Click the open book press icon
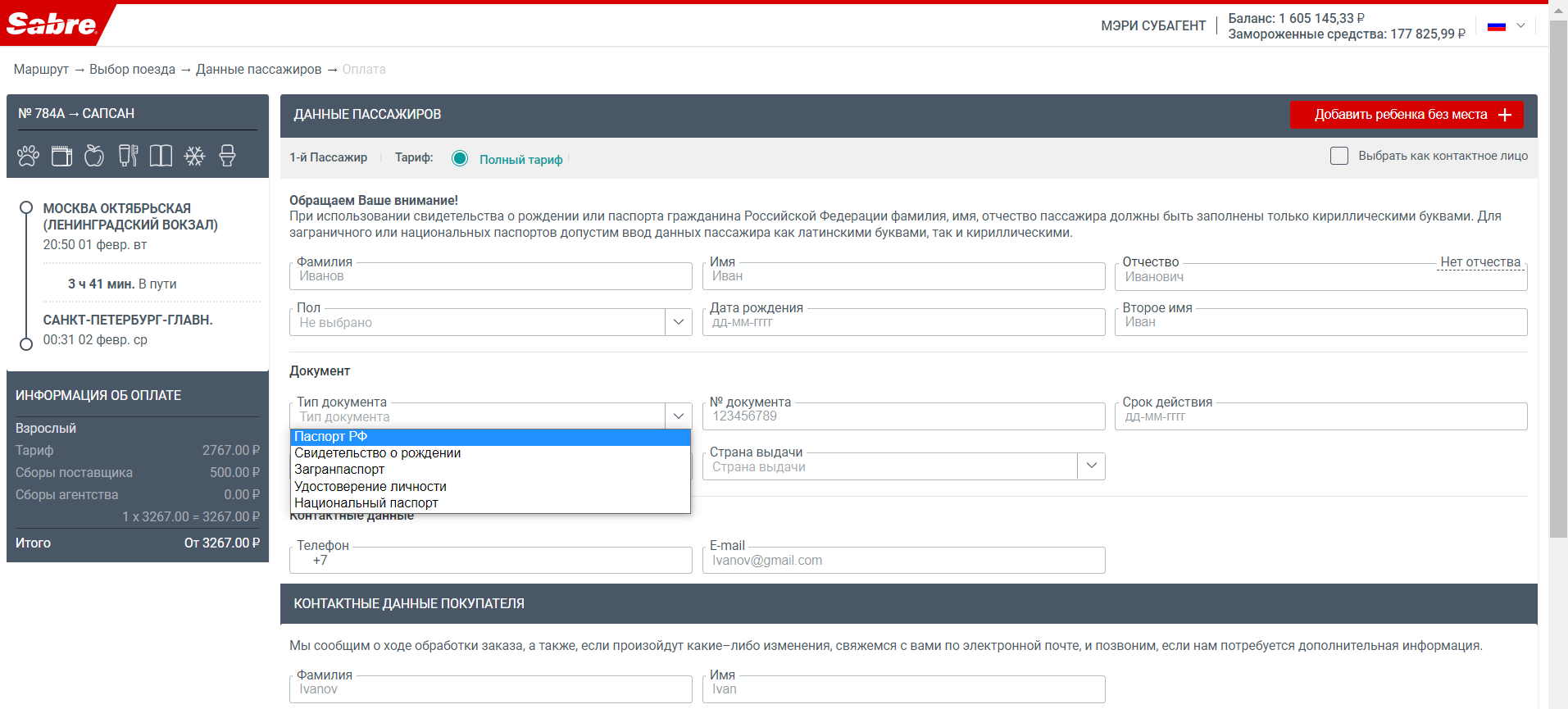Viewport: 1568px width, 709px height. pyautogui.click(x=161, y=156)
